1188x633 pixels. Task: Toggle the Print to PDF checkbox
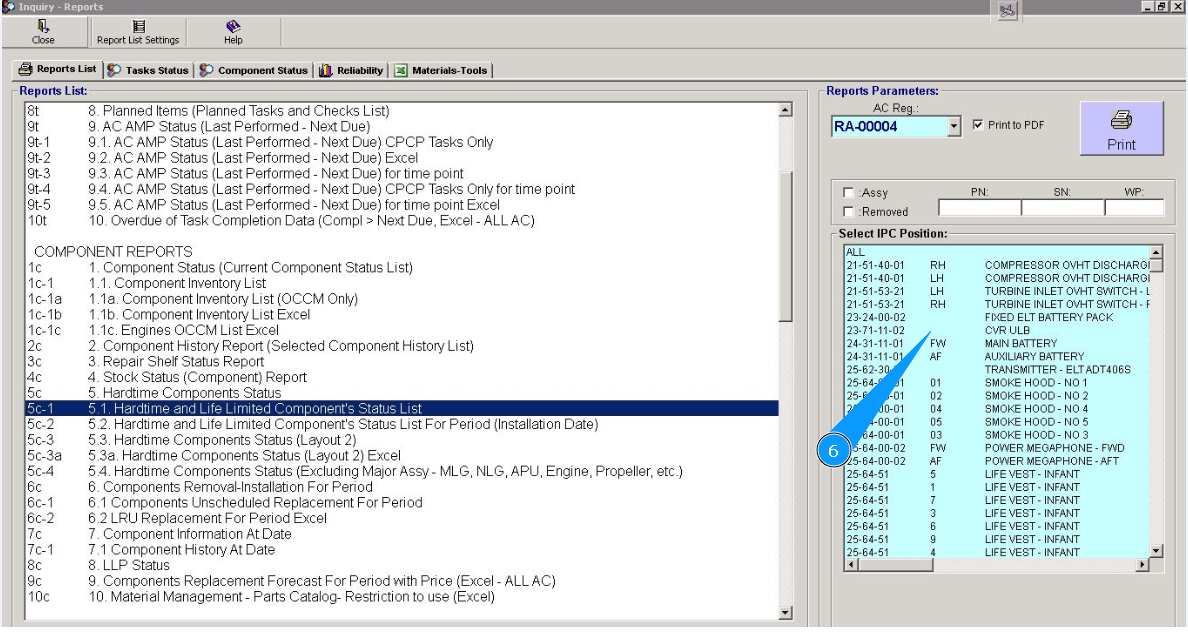point(978,124)
